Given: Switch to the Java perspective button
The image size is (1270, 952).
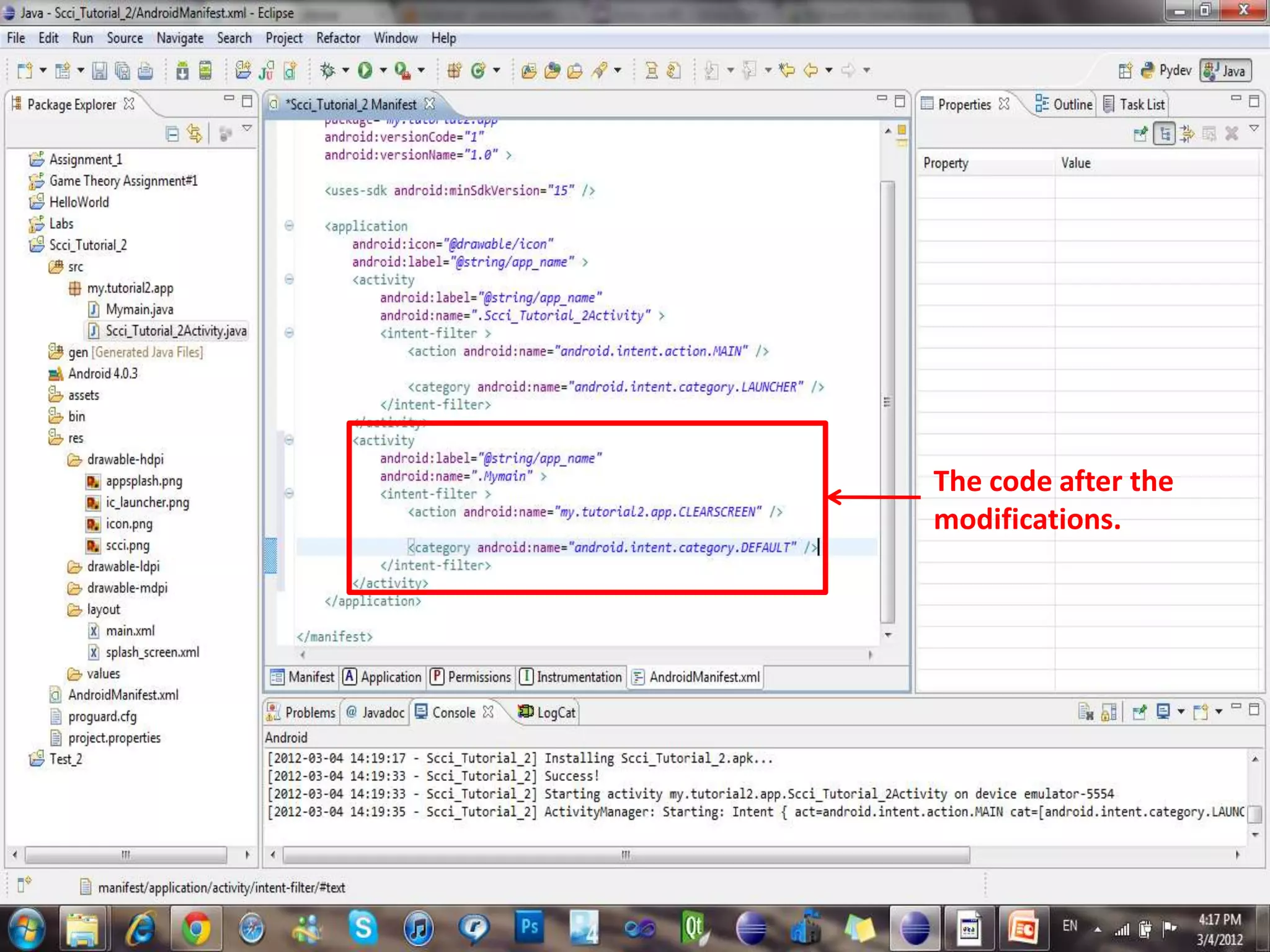Looking at the screenshot, I should click(x=1225, y=71).
